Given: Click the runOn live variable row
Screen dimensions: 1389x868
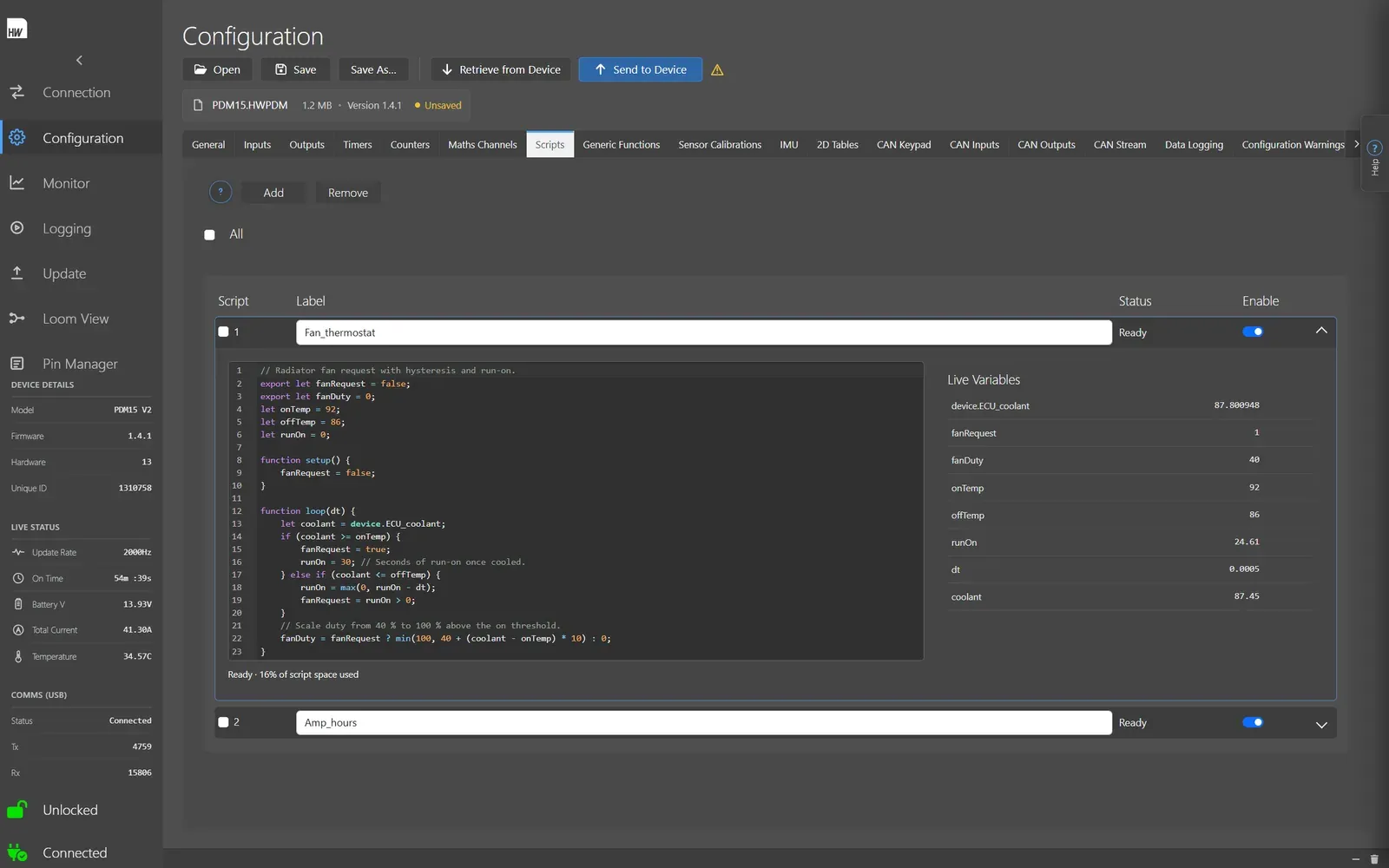Looking at the screenshot, I should pos(1129,542).
